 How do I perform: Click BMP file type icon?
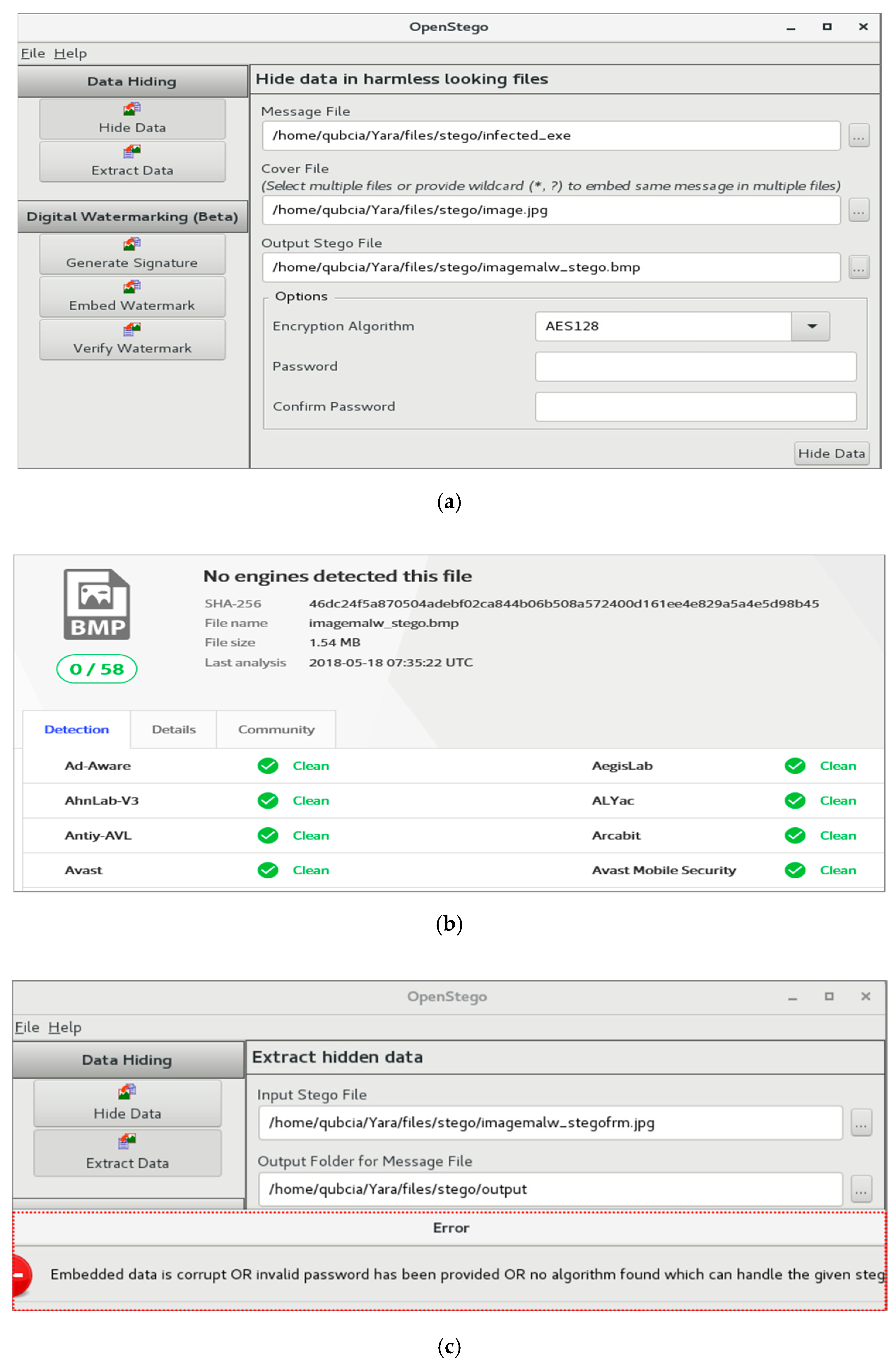(x=97, y=604)
